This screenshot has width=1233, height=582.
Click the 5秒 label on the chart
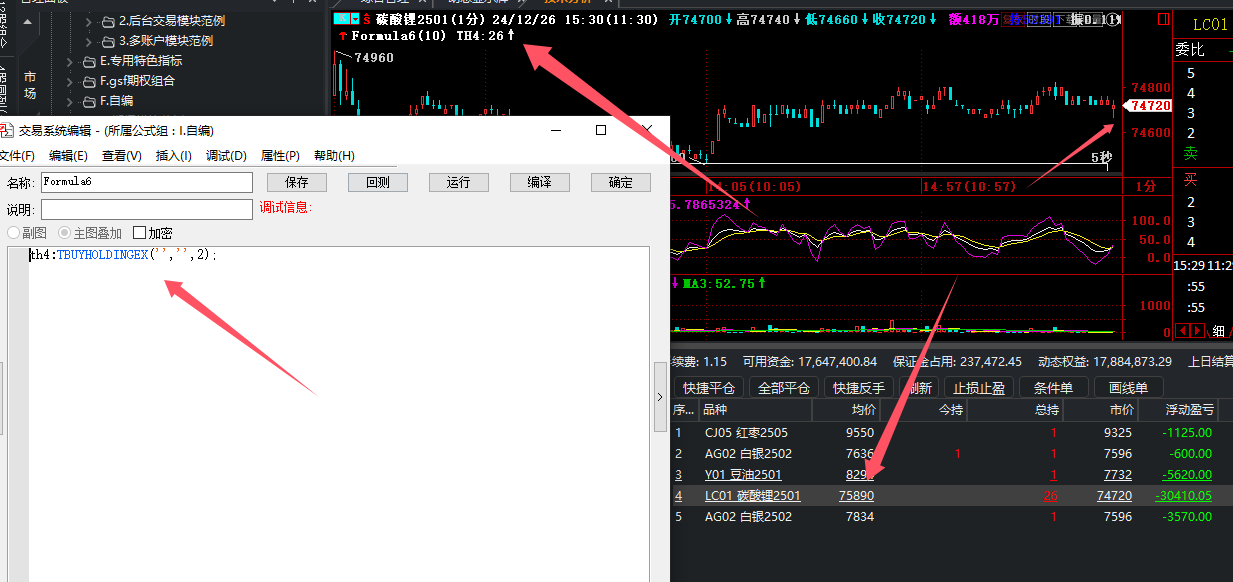click(x=1100, y=158)
